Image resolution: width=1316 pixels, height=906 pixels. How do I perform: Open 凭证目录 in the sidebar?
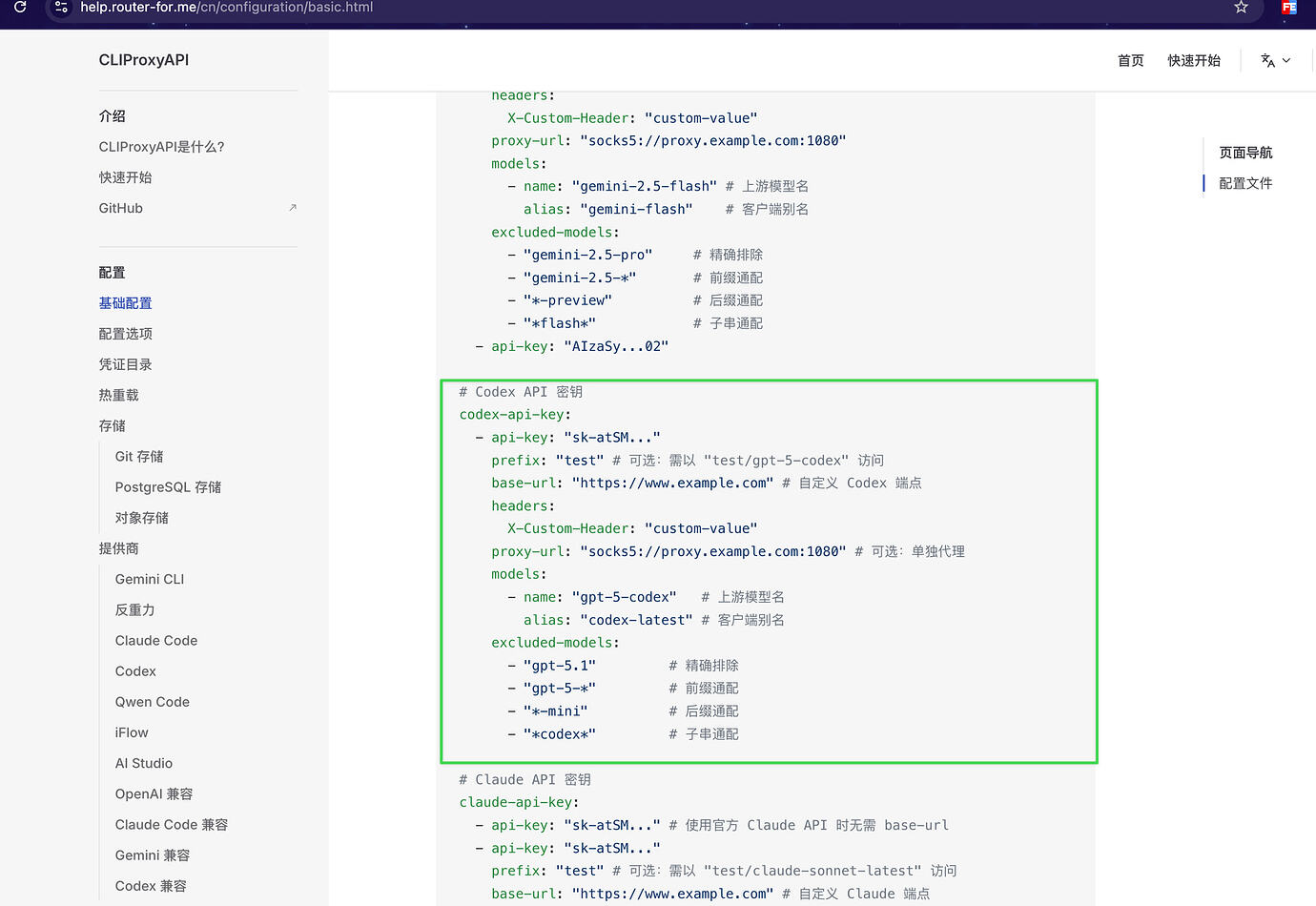tap(126, 364)
